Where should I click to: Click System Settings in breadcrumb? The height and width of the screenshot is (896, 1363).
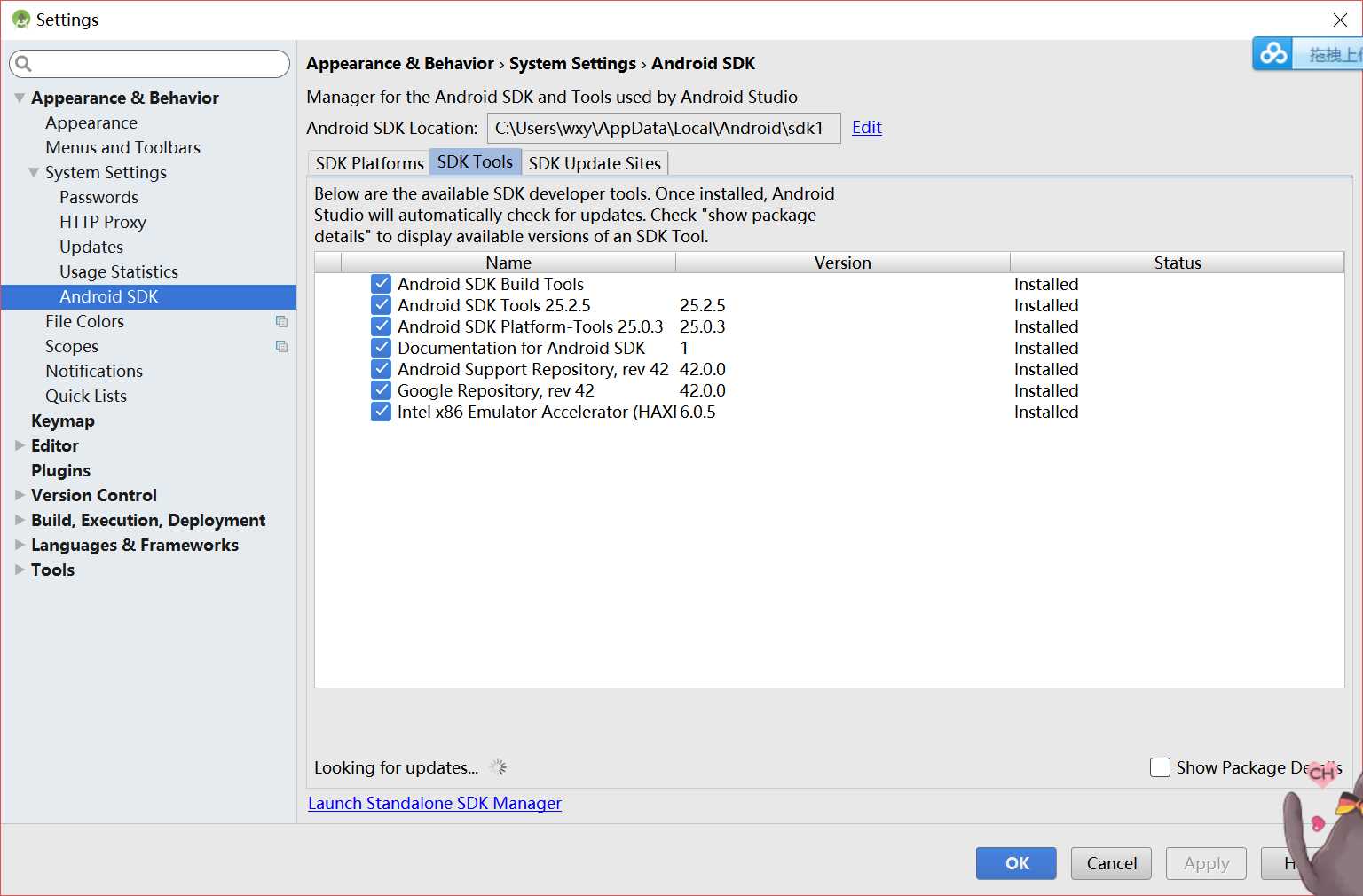[572, 63]
